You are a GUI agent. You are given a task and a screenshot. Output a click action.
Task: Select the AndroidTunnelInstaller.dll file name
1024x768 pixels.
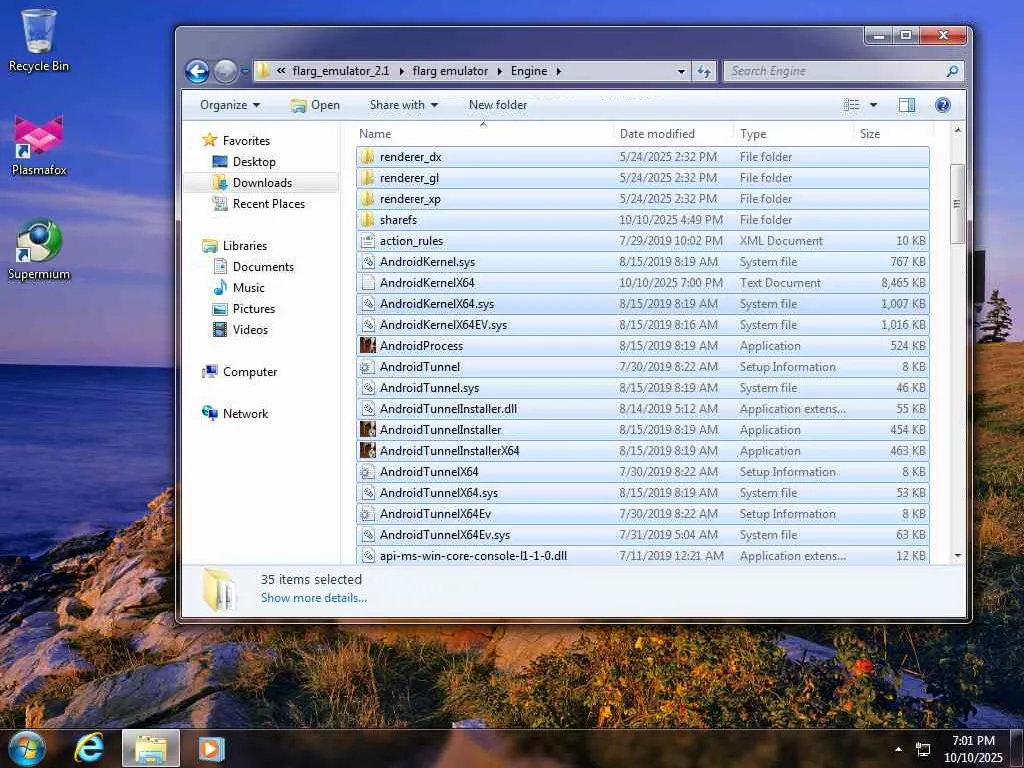(448, 409)
